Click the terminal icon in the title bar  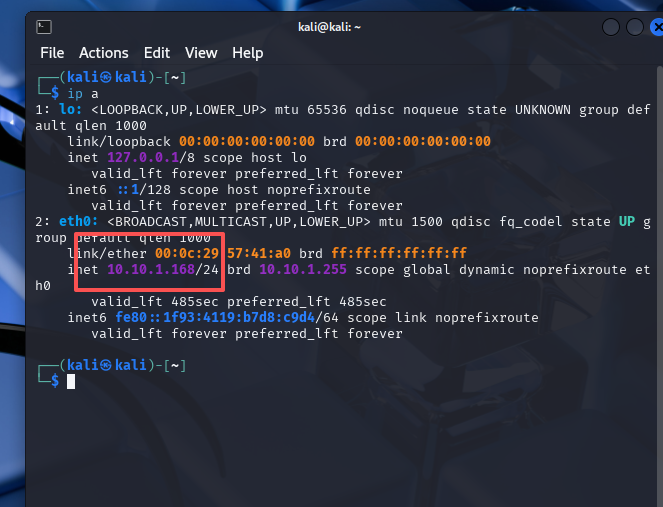coord(45,27)
